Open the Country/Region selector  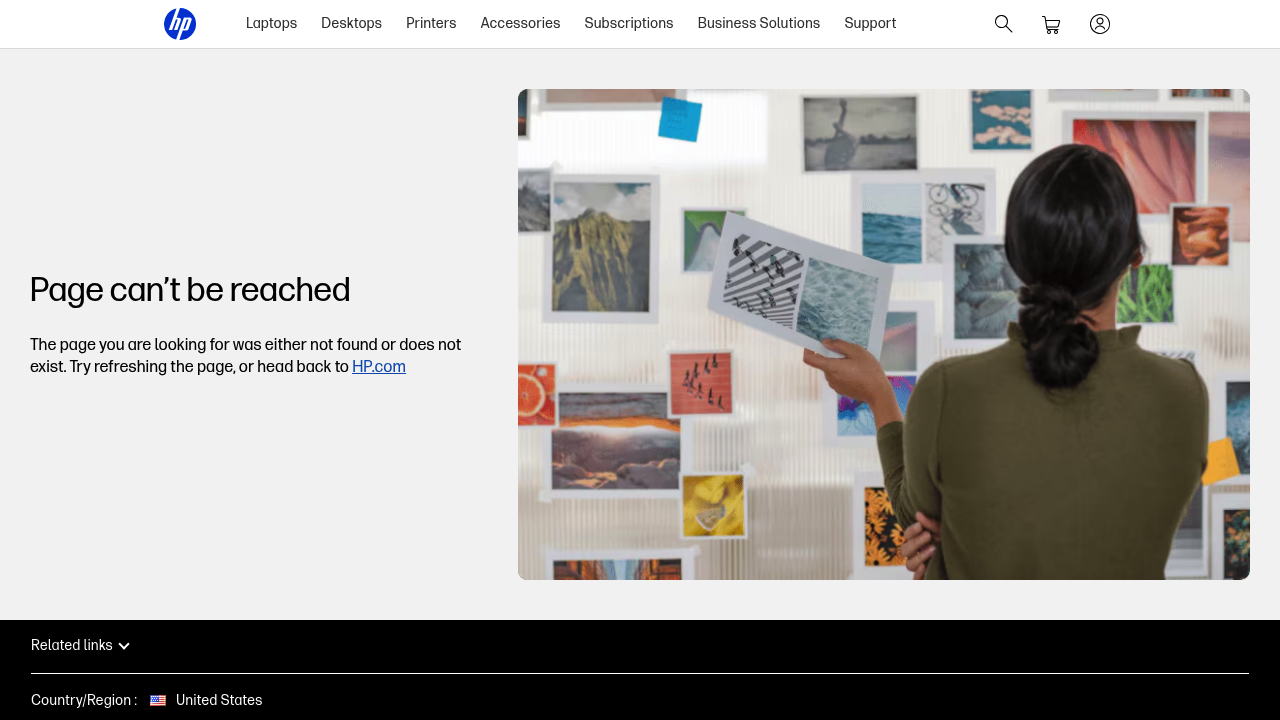tap(205, 700)
